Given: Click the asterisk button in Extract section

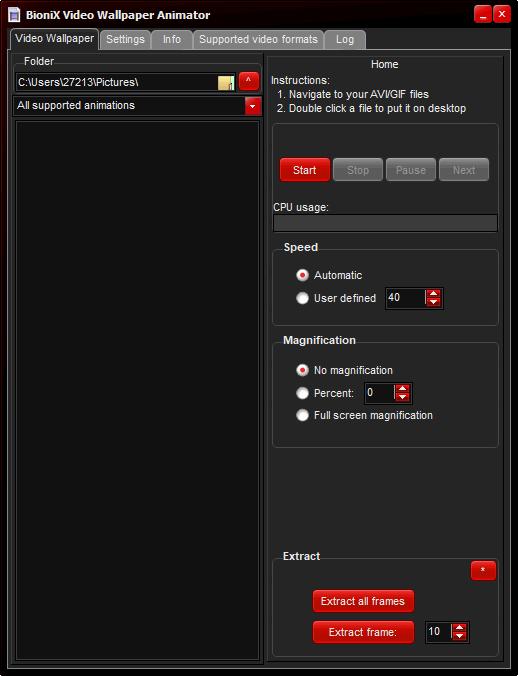Looking at the screenshot, I should pos(483,571).
